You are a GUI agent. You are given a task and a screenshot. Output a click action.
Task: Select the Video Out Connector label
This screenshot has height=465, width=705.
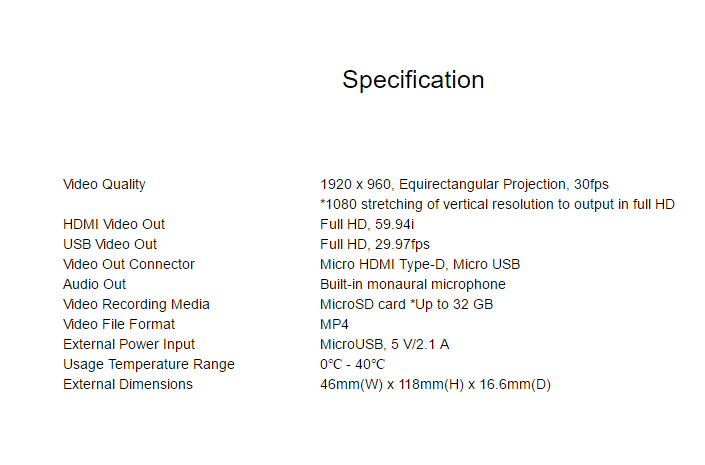(129, 264)
